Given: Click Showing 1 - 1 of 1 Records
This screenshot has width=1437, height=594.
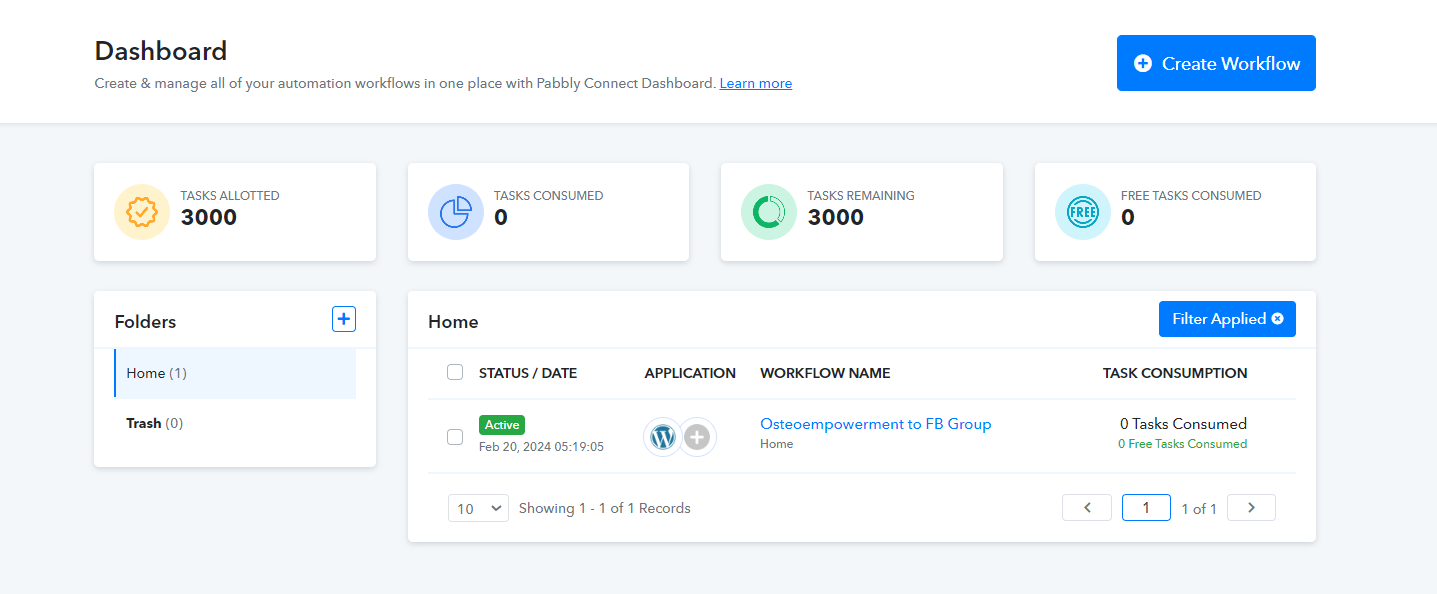Looking at the screenshot, I should tap(605, 508).
